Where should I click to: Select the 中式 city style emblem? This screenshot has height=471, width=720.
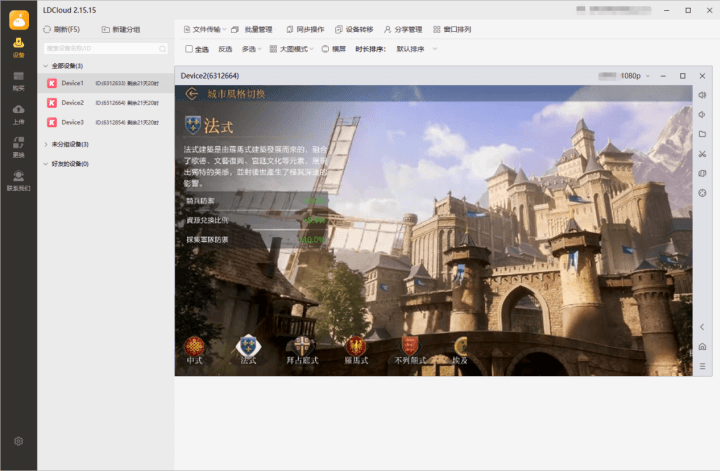click(x=194, y=350)
